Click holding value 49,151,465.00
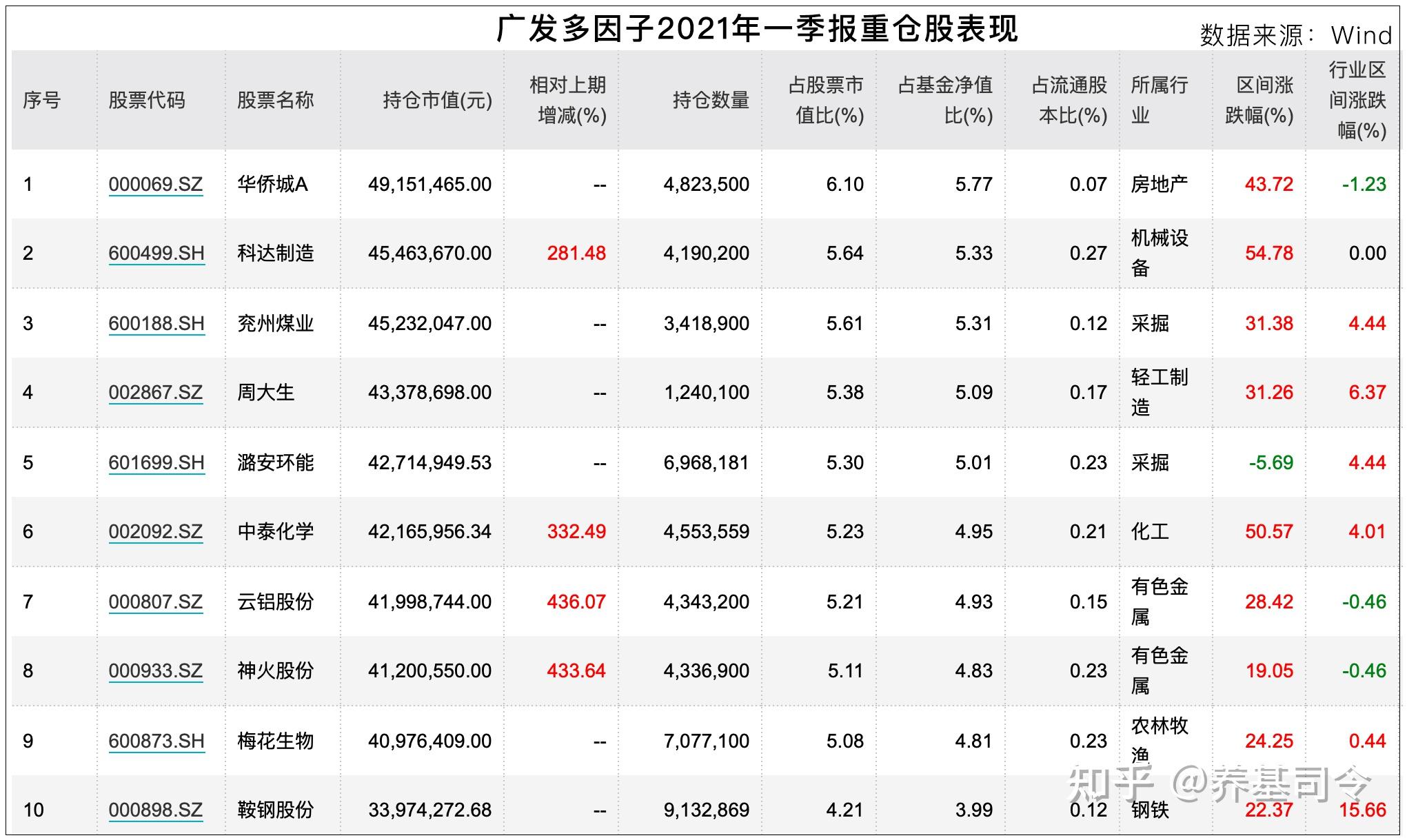Screen dimensions: 1407x840 coord(430,185)
